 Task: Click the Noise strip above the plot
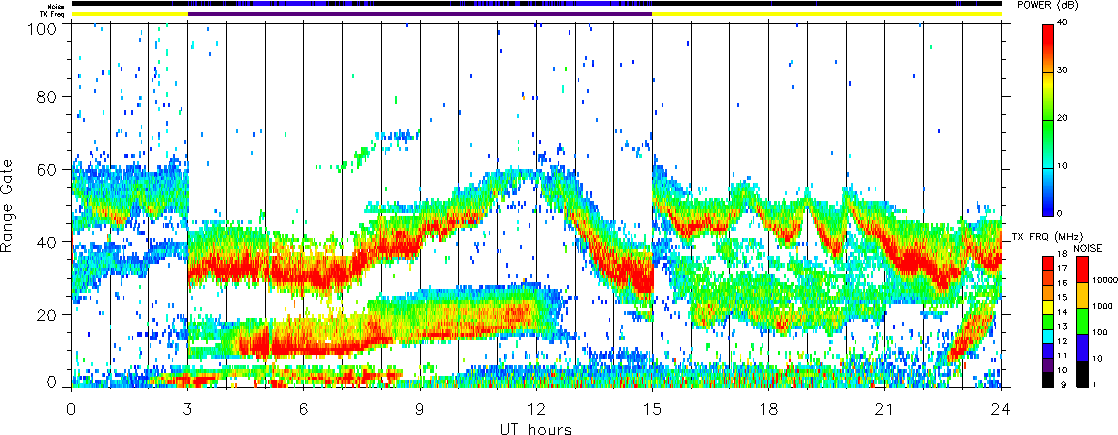pyautogui.click(x=537, y=4)
